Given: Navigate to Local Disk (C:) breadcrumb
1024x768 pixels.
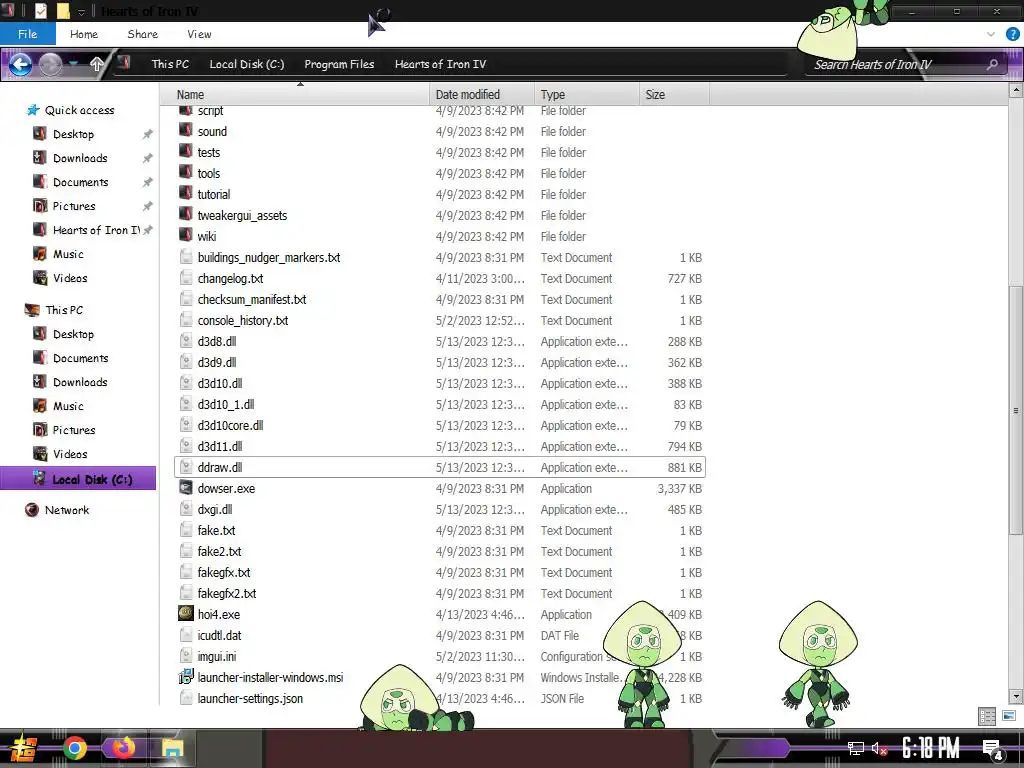Looking at the screenshot, I should [x=247, y=64].
